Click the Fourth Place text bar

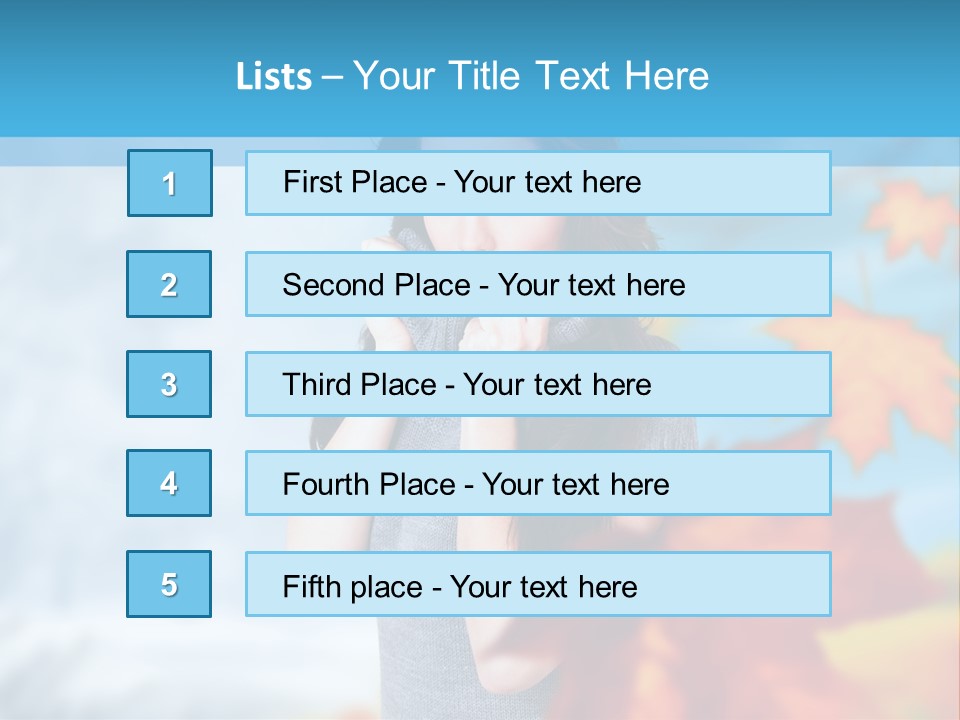coord(538,483)
